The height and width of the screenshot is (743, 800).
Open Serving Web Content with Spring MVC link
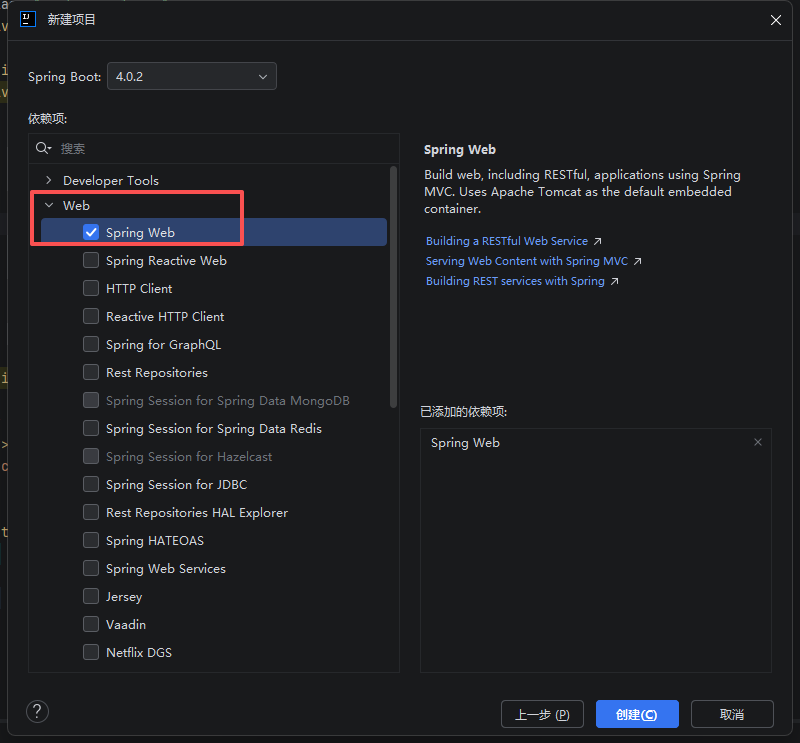tap(527, 261)
